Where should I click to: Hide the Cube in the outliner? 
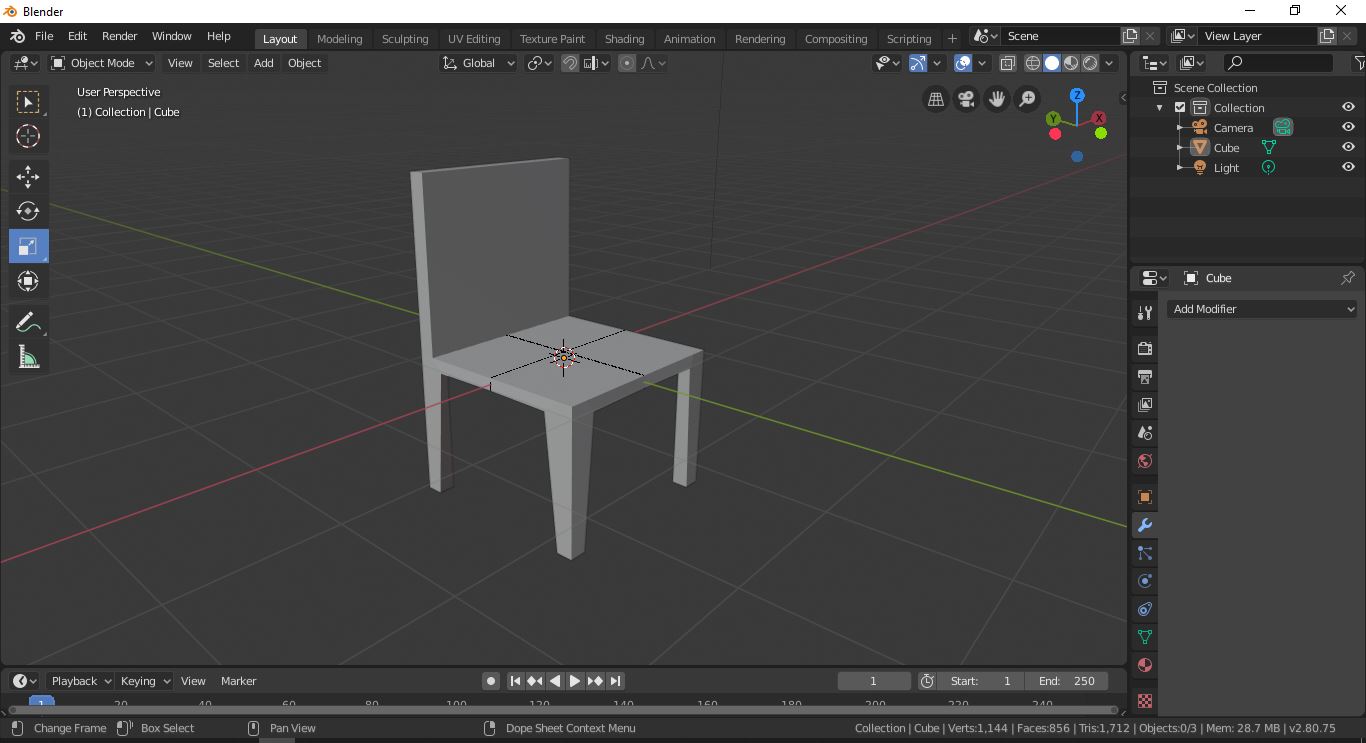1348,147
